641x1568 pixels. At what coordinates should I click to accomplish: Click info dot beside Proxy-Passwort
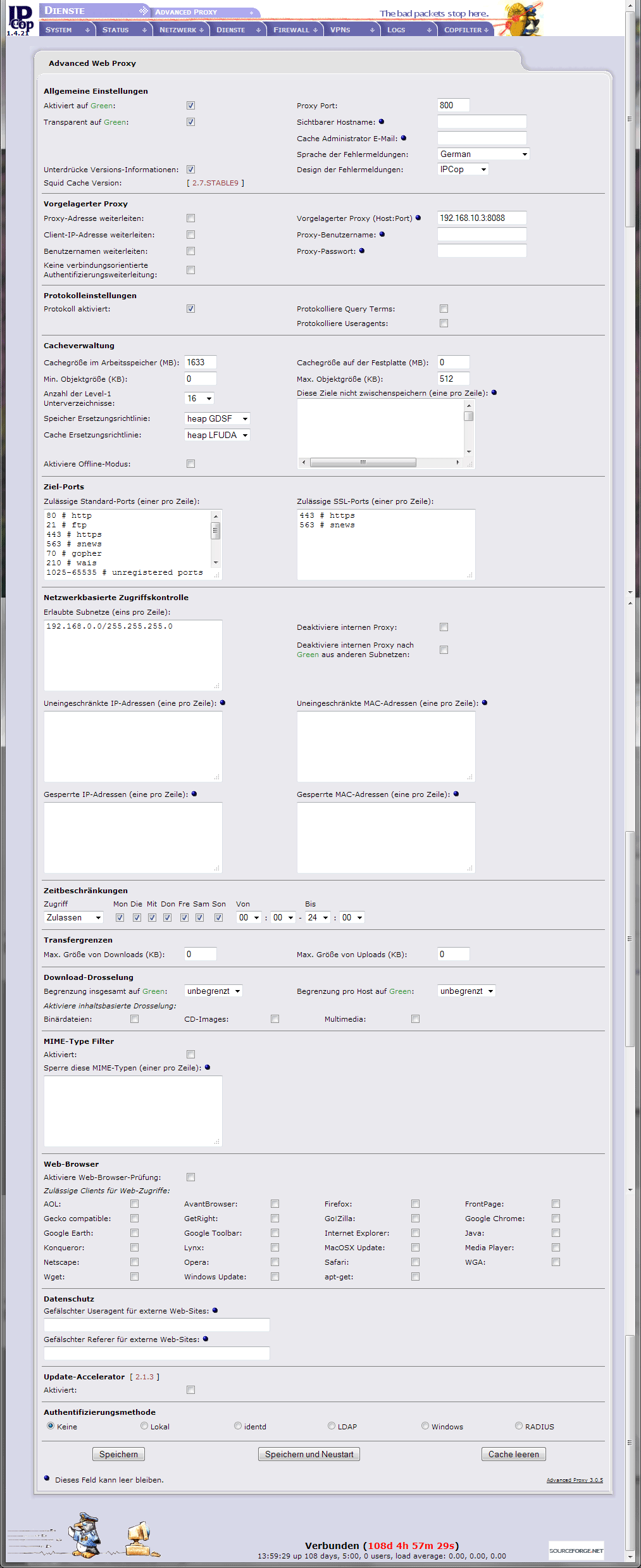point(362,251)
